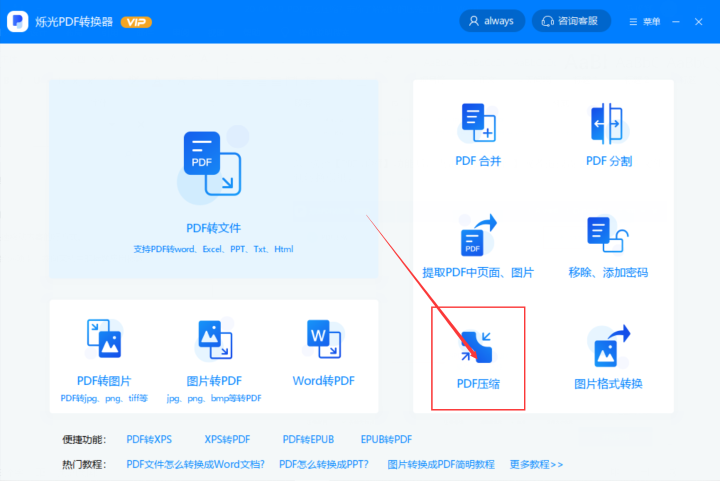Choose the 图片转PDF icon
This screenshot has height=481, width=720.
[215, 340]
